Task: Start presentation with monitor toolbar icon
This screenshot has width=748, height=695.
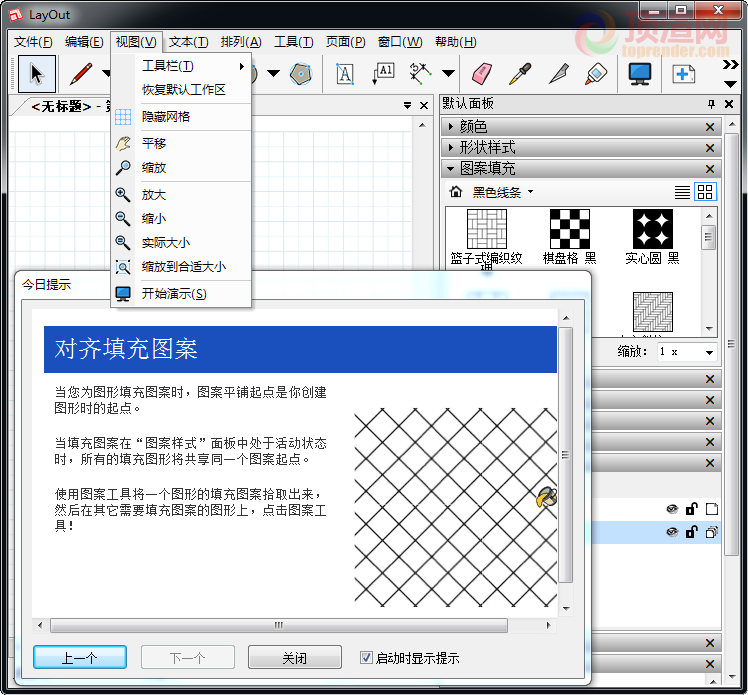Action: (640, 74)
